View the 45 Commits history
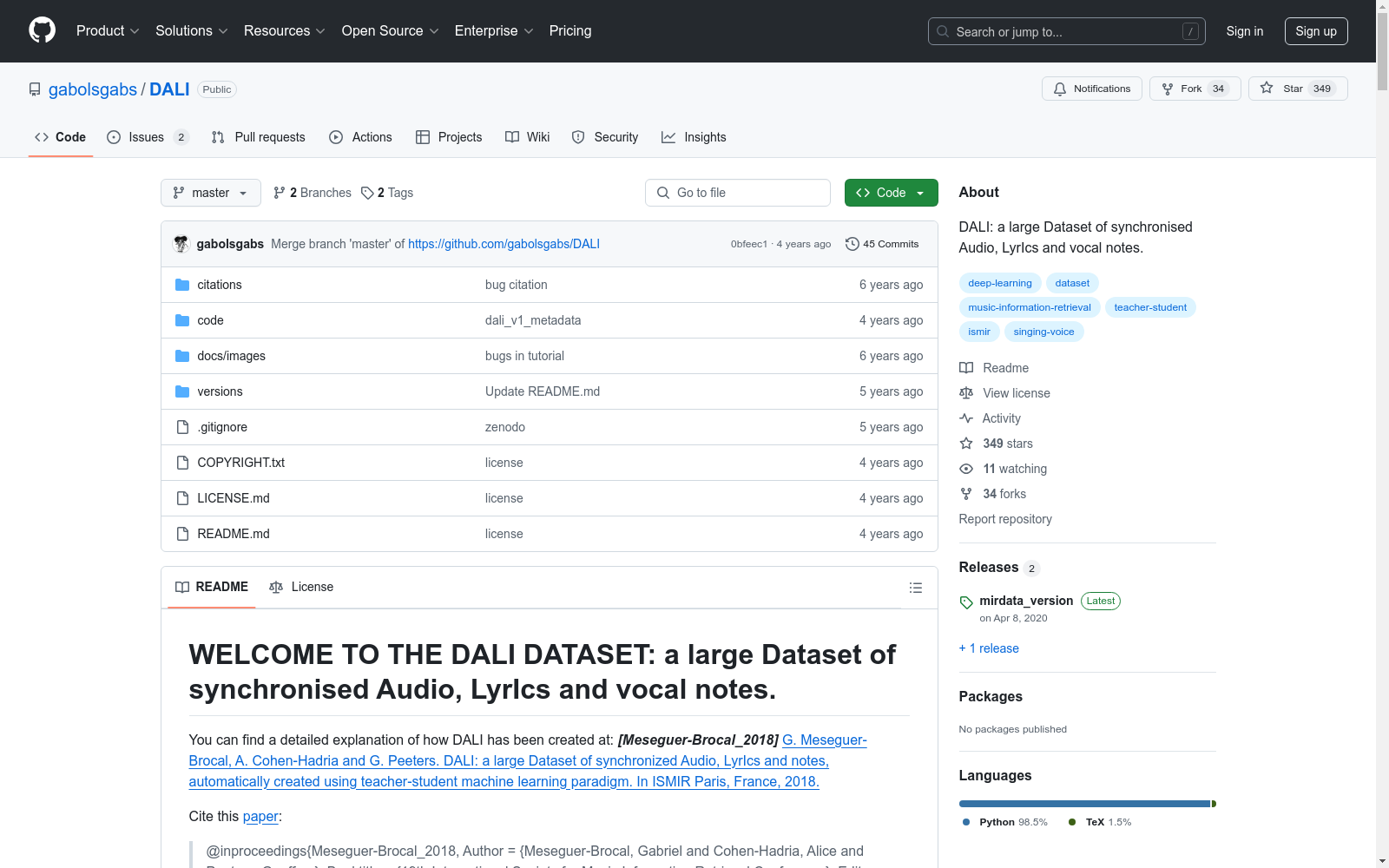The image size is (1389, 868). click(882, 244)
